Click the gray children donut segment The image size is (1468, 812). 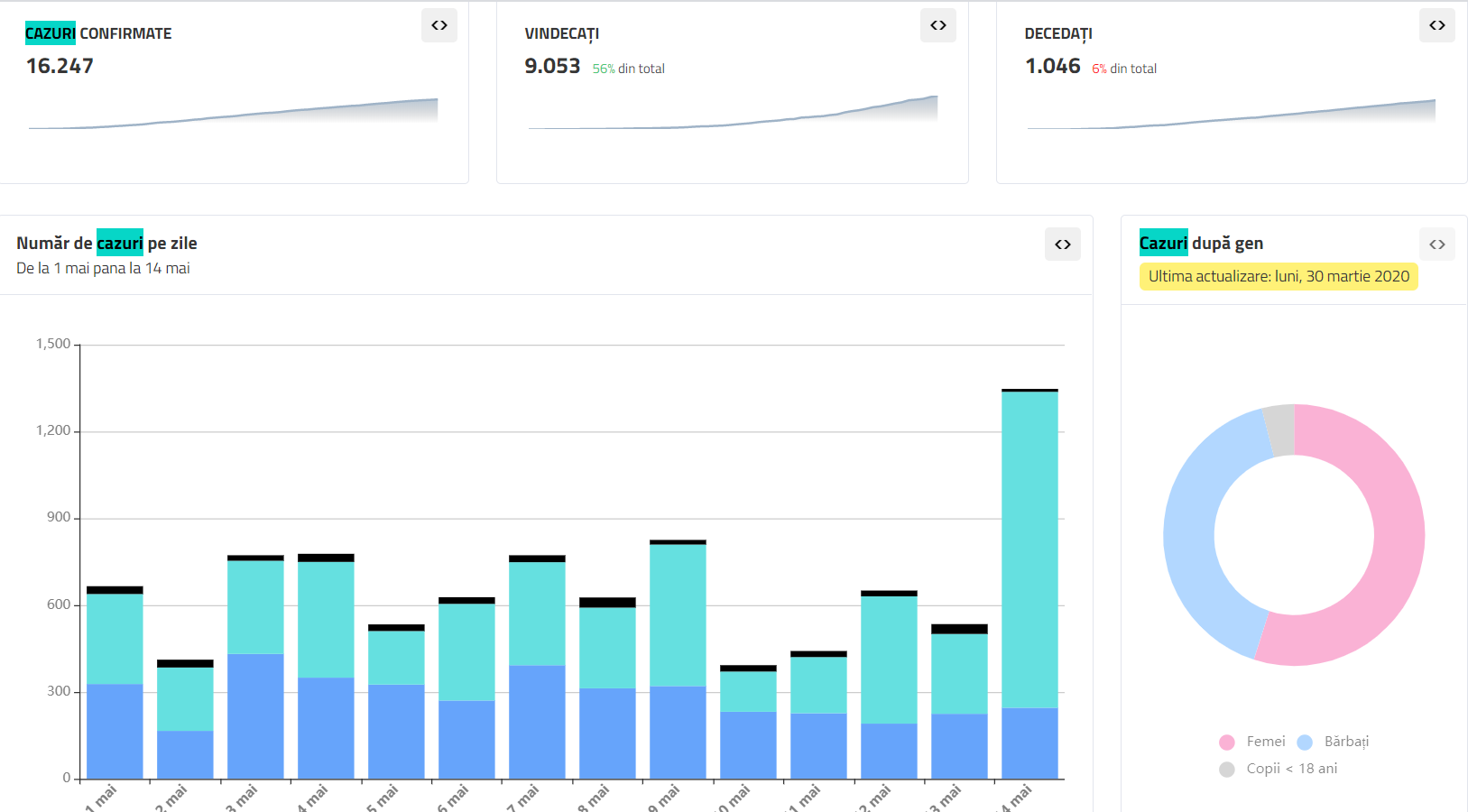pyautogui.click(x=1280, y=429)
